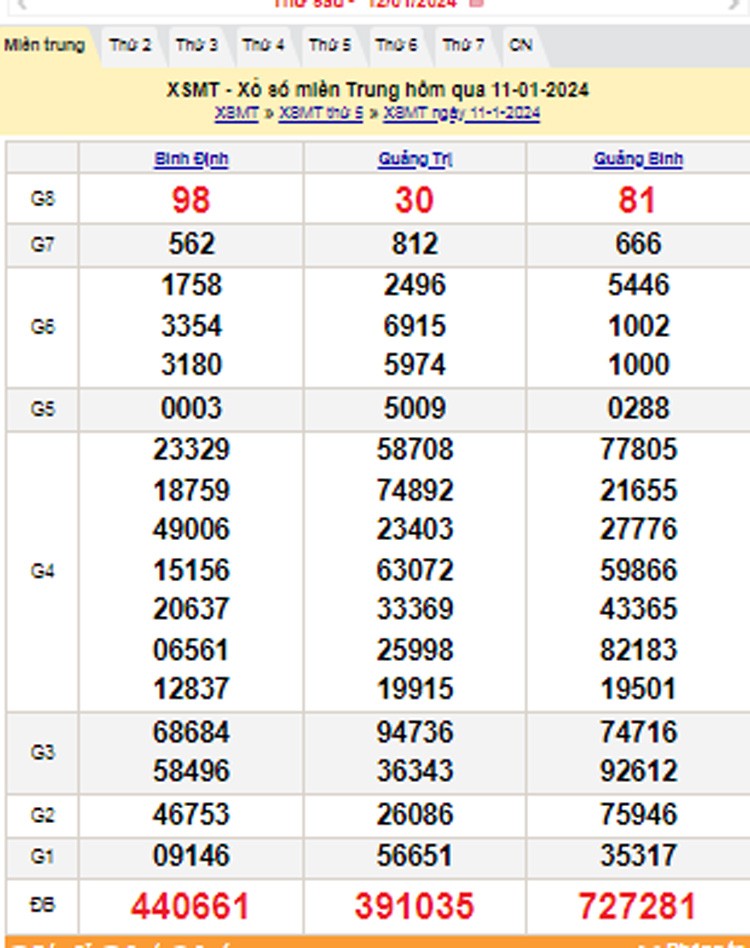Open the Thứ 3 results tab
Viewport: 750px width, 948px height.
197,45
